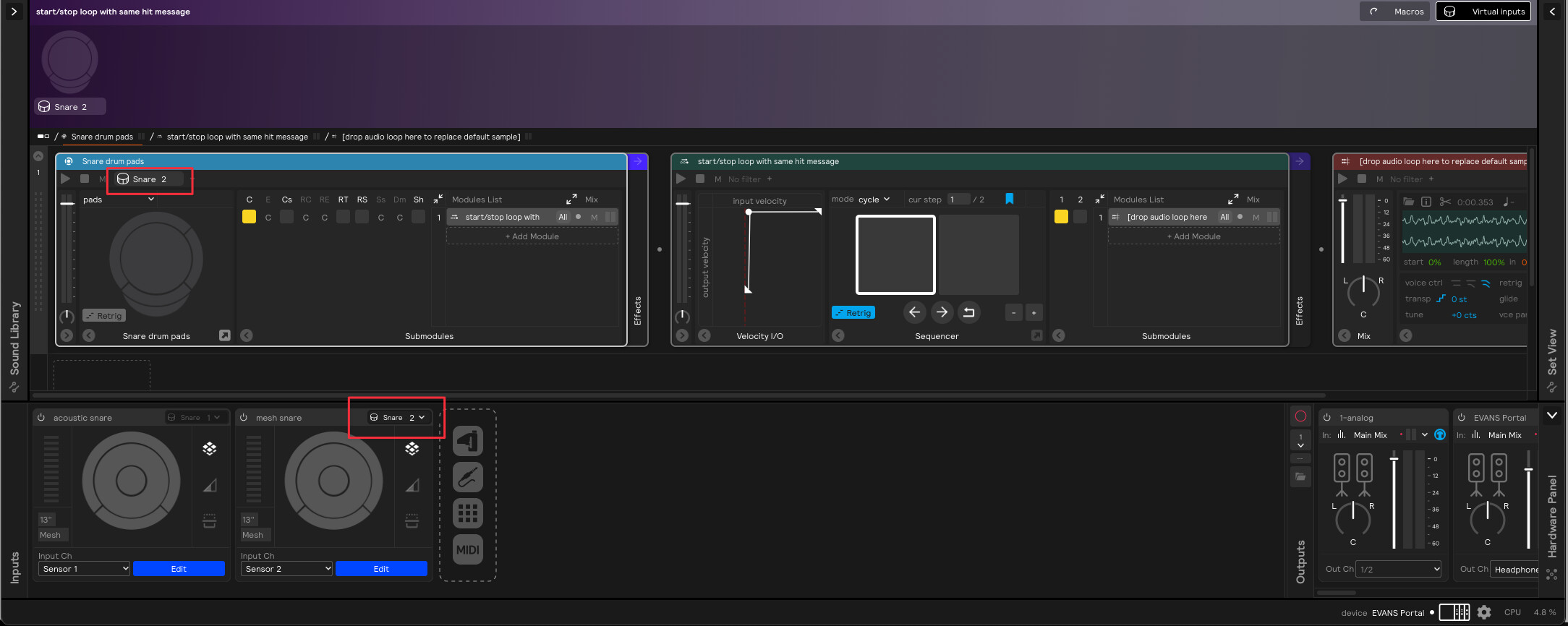Click the blue headphone icon on 1-analog
The image size is (1568, 626).
[x=1440, y=434]
